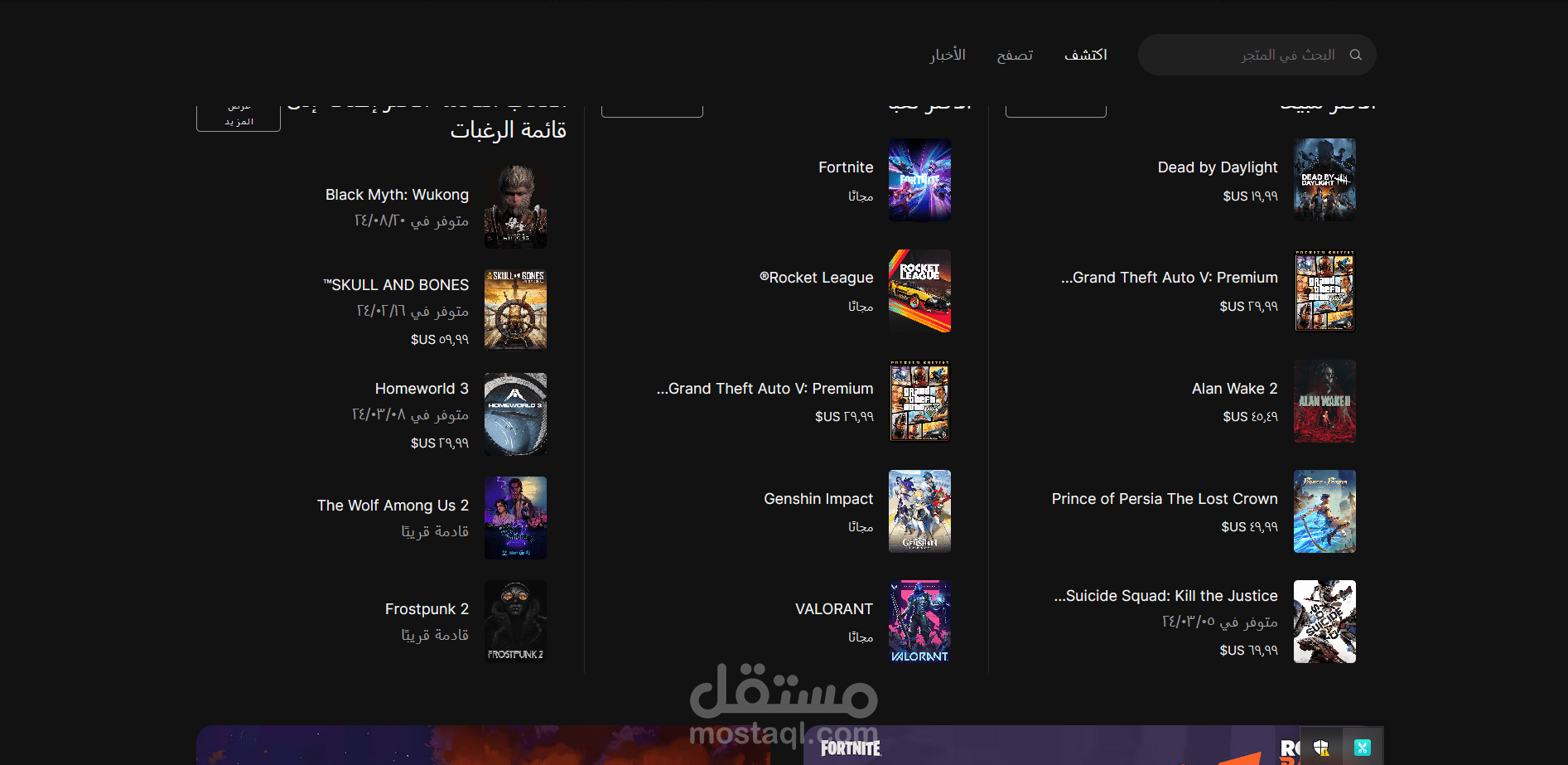Click the Fortnite game title
The height and width of the screenshot is (765, 1568).
[846, 167]
